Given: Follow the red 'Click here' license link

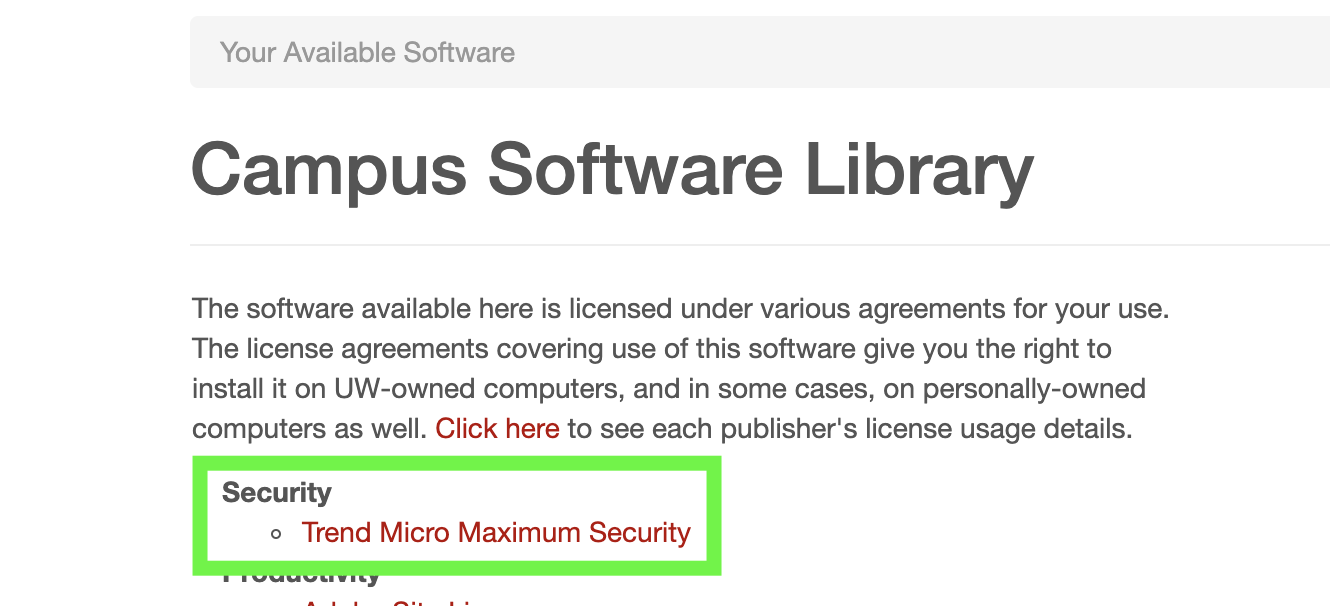Looking at the screenshot, I should click(x=497, y=429).
